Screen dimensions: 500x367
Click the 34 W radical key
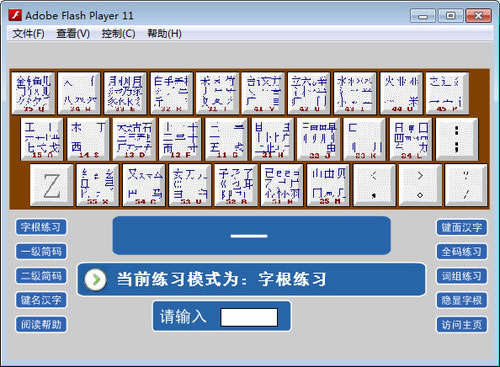coord(79,93)
